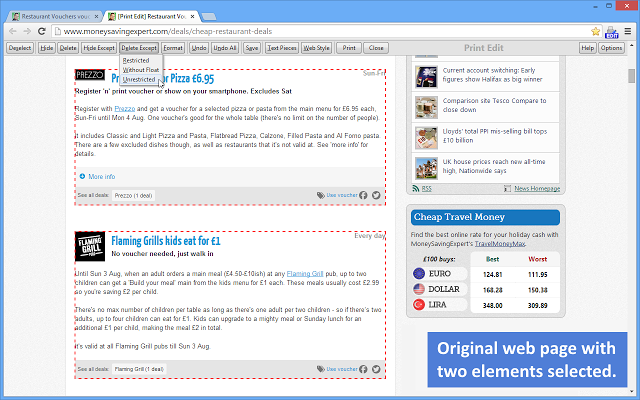Click the RSS feed icon

click(416, 188)
